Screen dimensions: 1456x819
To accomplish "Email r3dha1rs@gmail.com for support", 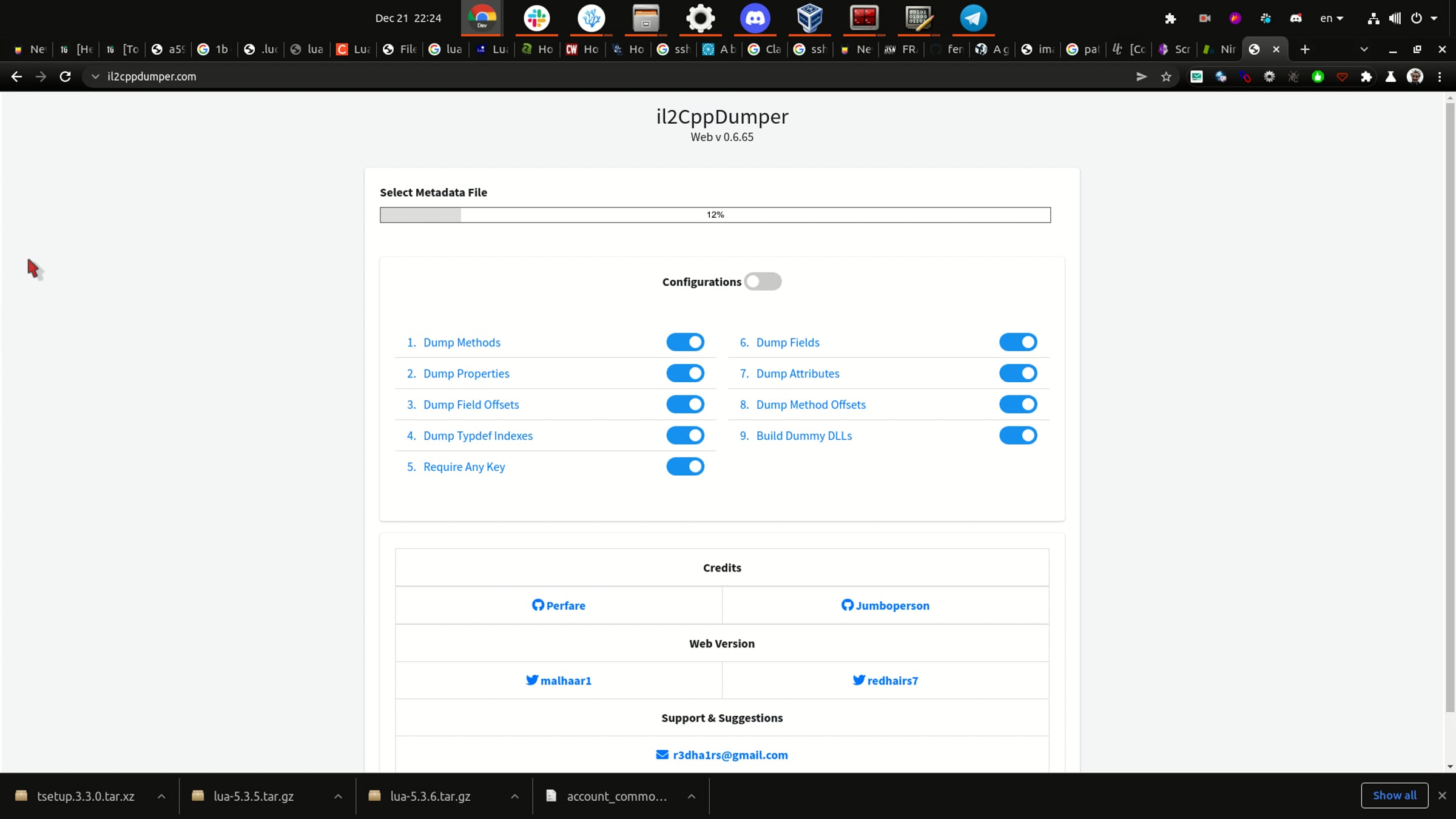I will 722,755.
